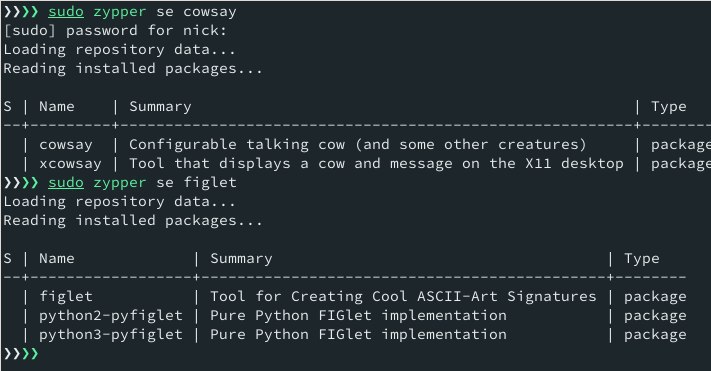Click the xcowsay package name
Viewport: 711px width, 371px height.
pos(70,164)
